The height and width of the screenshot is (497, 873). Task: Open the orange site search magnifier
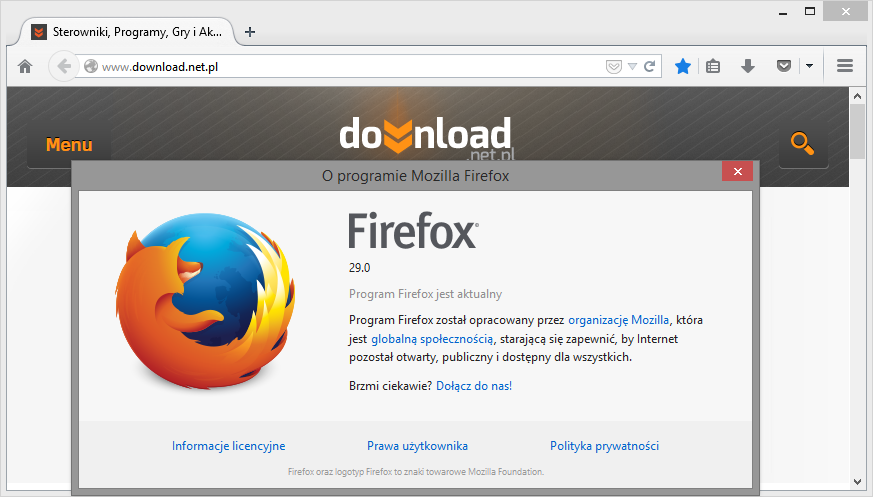pyautogui.click(x=802, y=144)
